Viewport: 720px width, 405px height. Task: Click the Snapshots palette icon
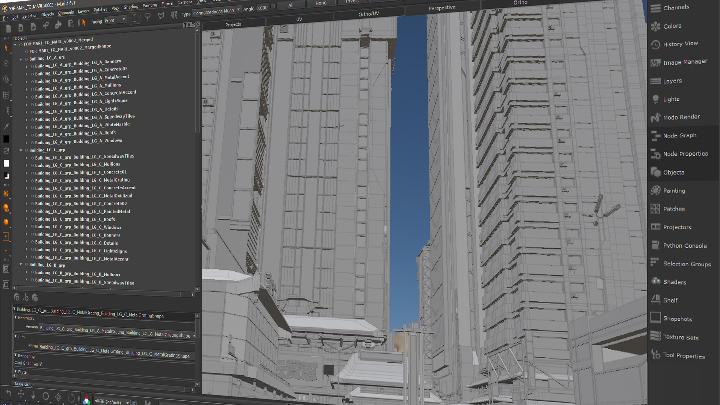(x=653, y=318)
